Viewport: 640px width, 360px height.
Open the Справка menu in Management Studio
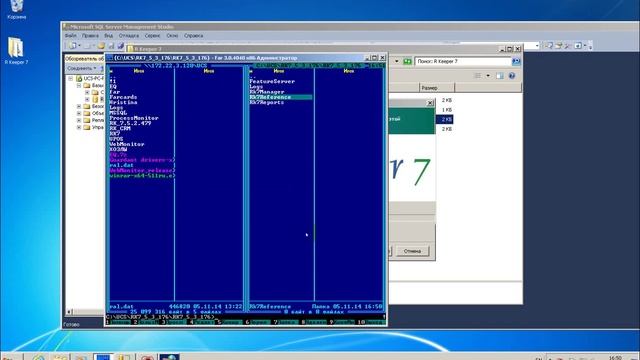[193, 36]
